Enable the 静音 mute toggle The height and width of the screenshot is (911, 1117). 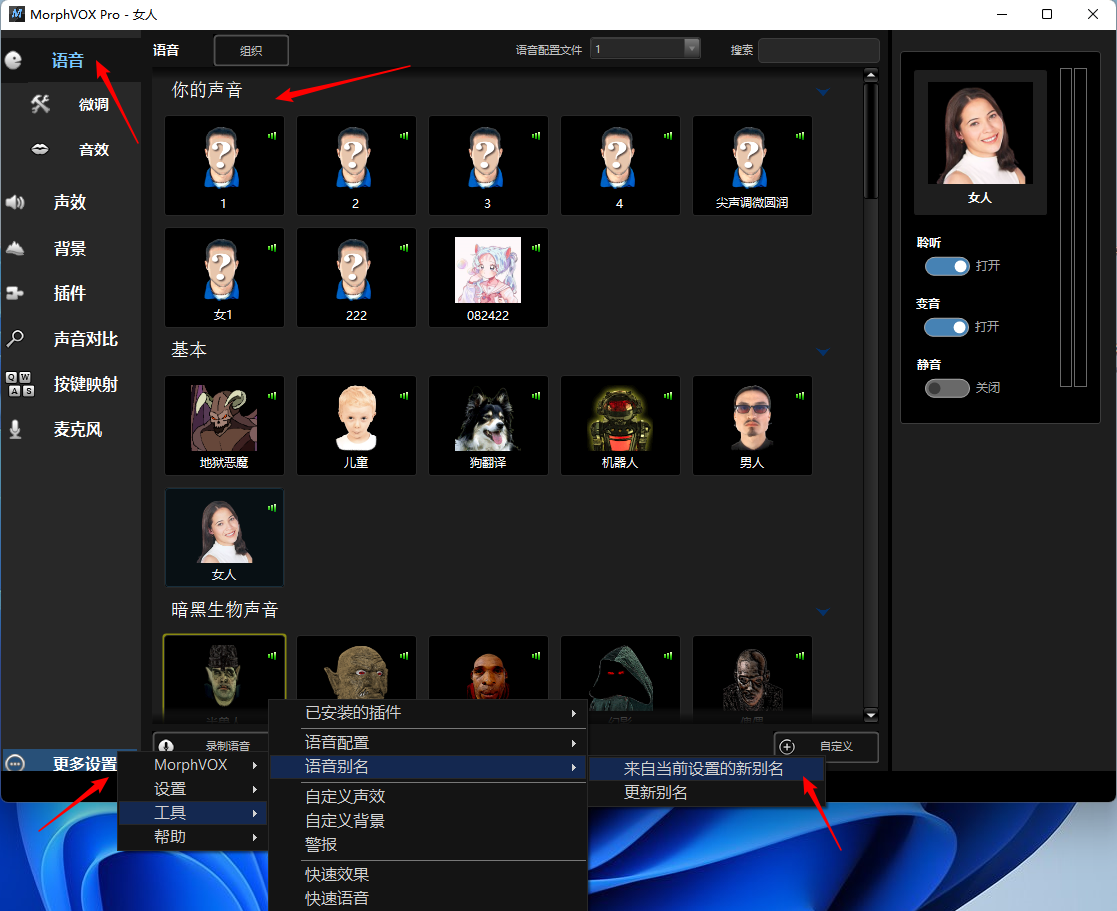946,388
